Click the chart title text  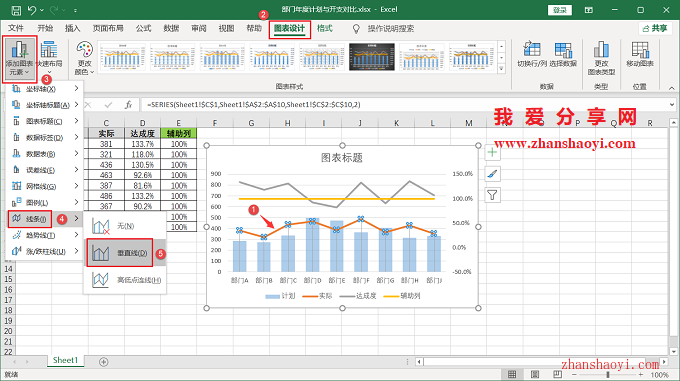pos(342,158)
